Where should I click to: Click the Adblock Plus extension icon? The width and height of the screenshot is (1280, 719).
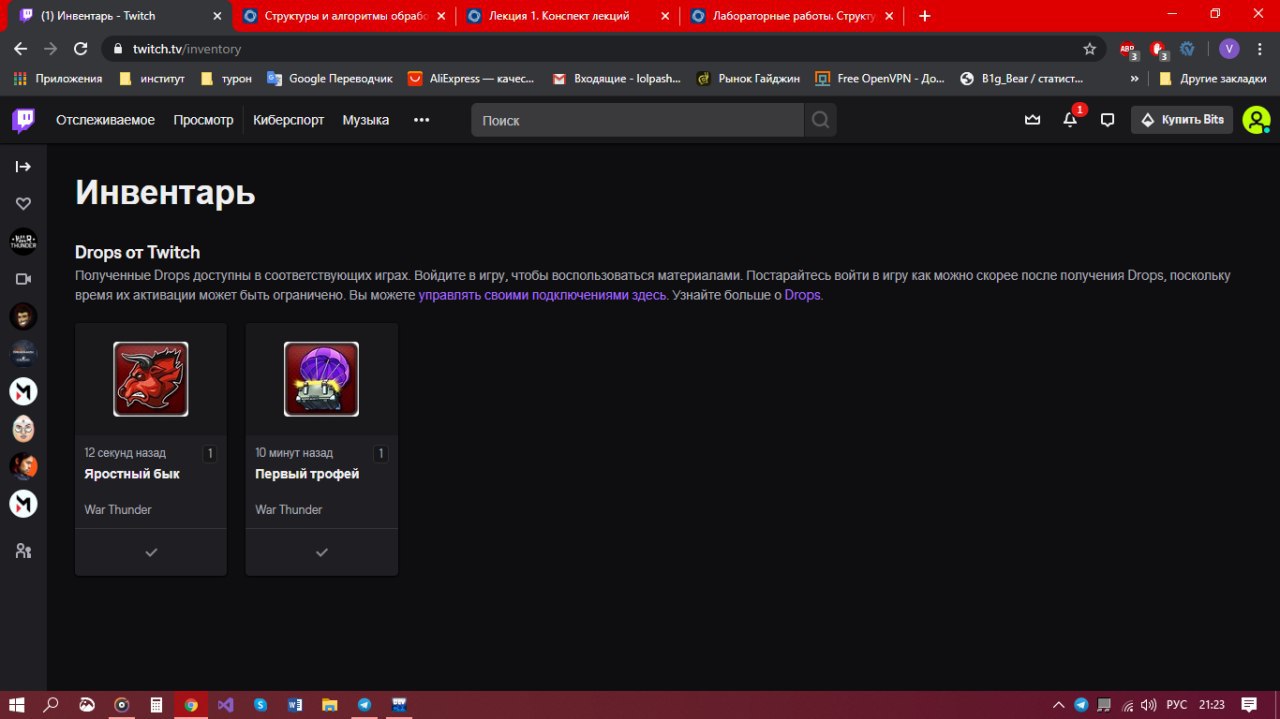point(1128,49)
